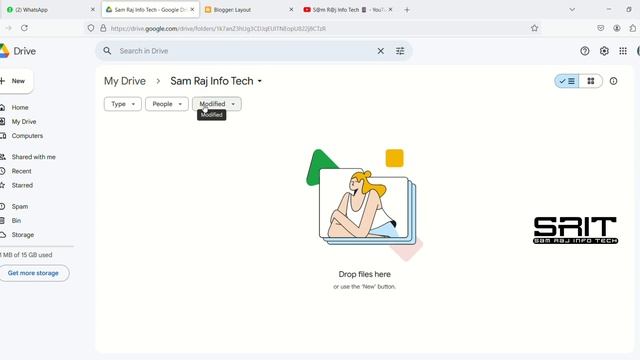Switch to list layout view
The image size is (640, 360).
(x=567, y=81)
